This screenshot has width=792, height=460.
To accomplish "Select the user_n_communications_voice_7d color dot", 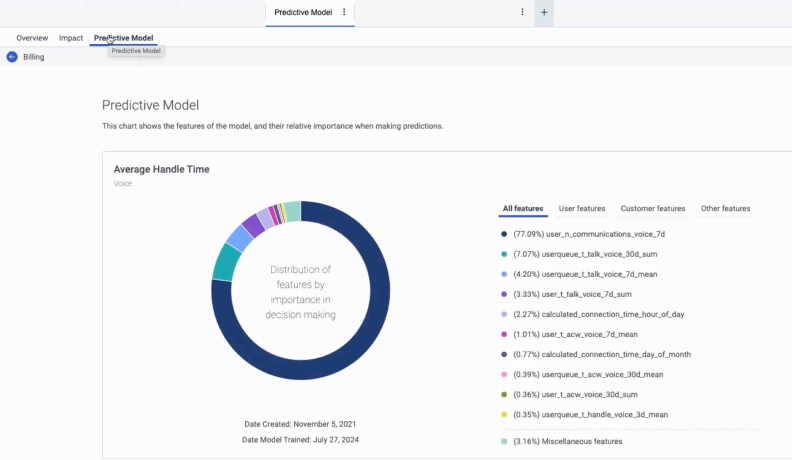I will [504, 234].
